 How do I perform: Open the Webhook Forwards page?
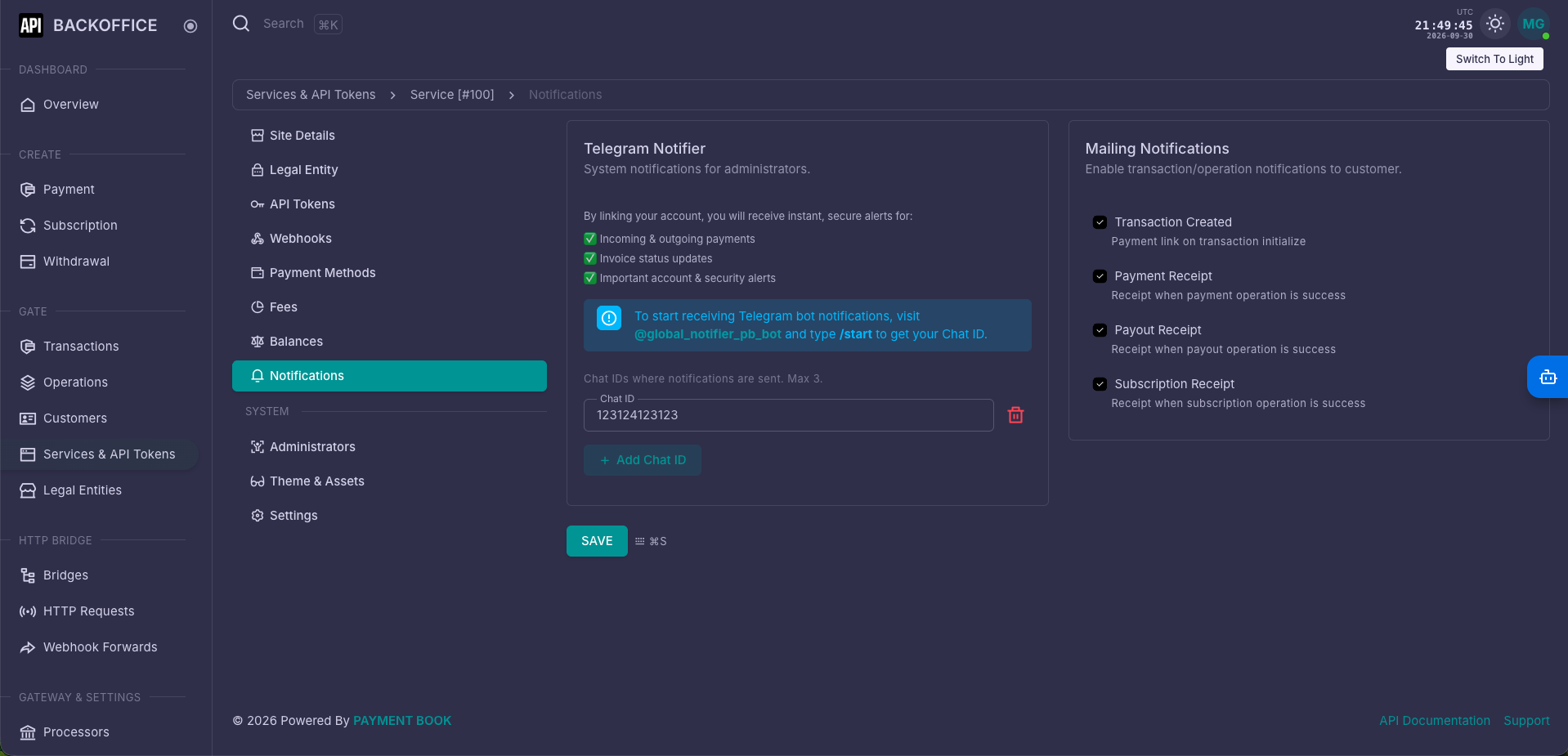click(99, 647)
